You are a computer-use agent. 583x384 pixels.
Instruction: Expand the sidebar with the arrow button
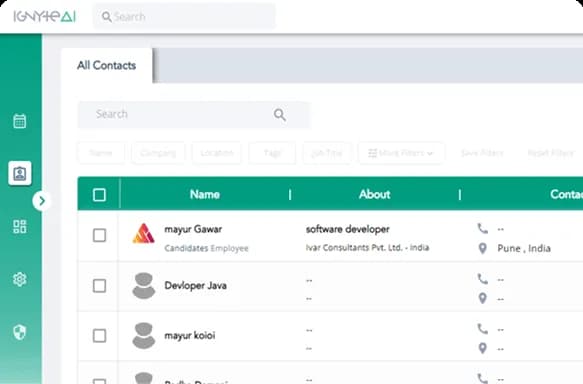[42, 201]
